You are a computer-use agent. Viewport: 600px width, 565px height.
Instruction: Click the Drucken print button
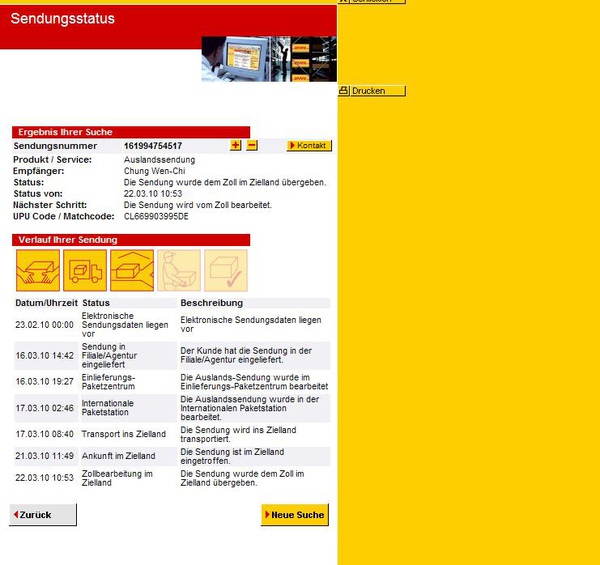click(x=378, y=91)
